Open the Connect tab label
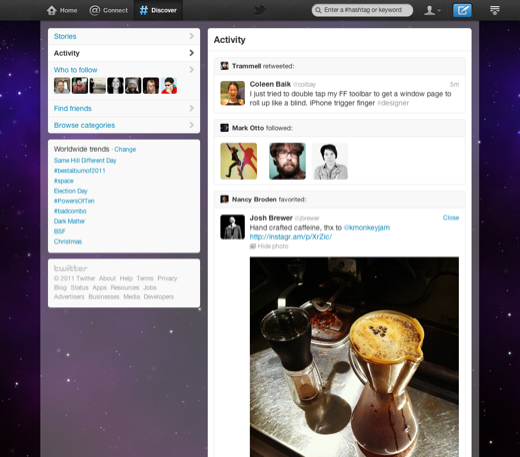The image size is (520, 457). pyautogui.click(x=115, y=10)
